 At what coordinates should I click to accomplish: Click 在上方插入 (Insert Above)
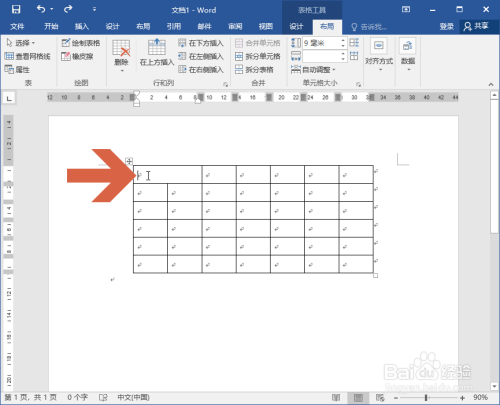[157, 53]
